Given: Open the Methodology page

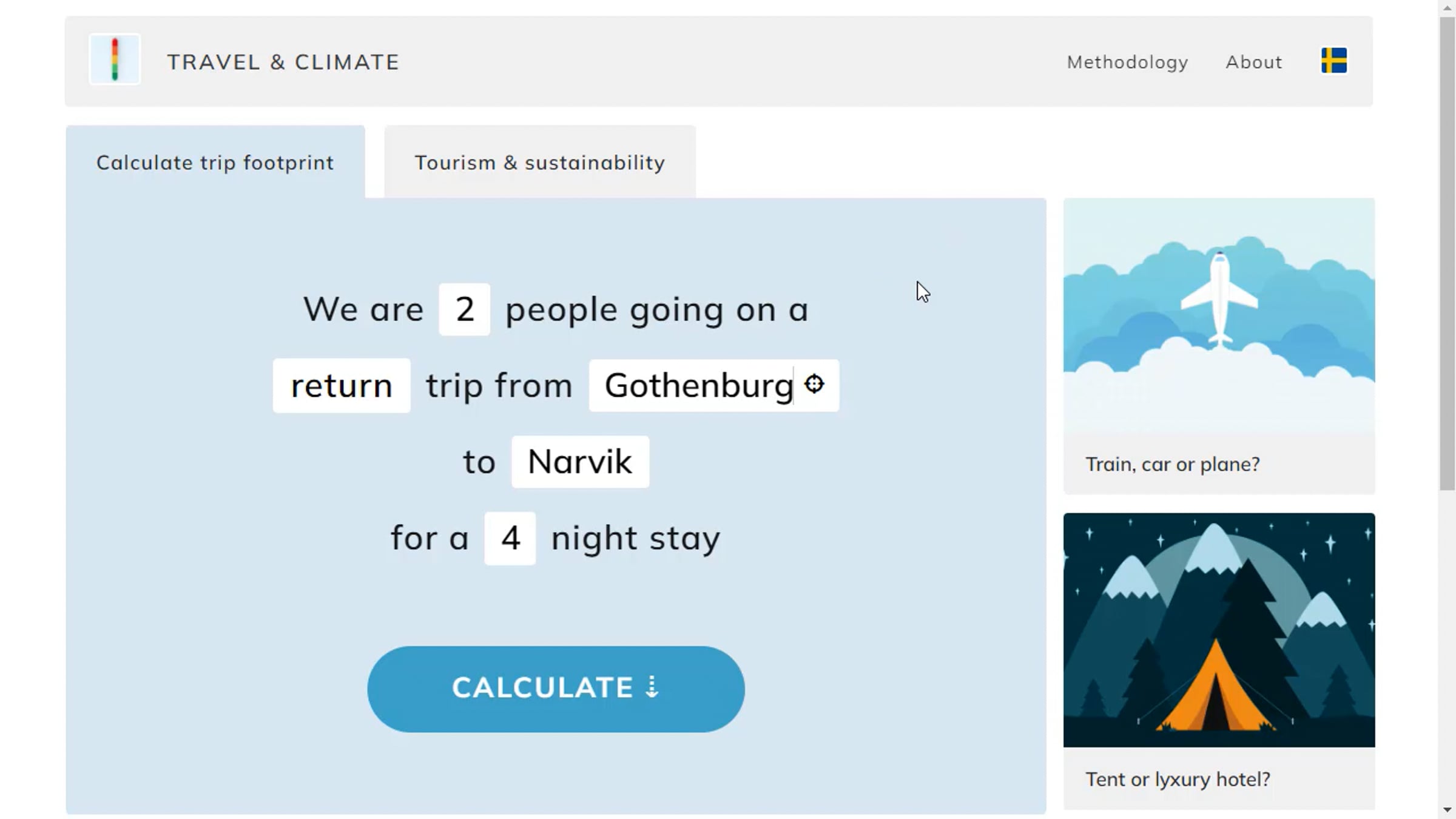Looking at the screenshot, I should pyautogui.click(x=1127, y=62).
